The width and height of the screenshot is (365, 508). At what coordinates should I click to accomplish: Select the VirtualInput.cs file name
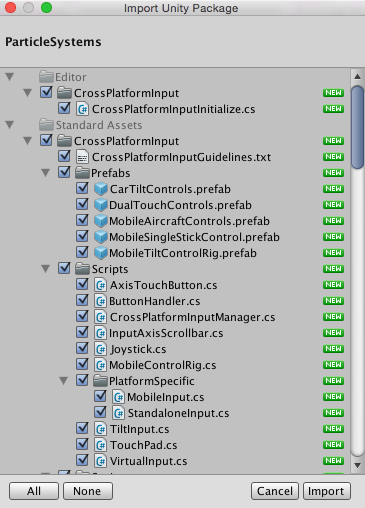[x=149, y=461]
